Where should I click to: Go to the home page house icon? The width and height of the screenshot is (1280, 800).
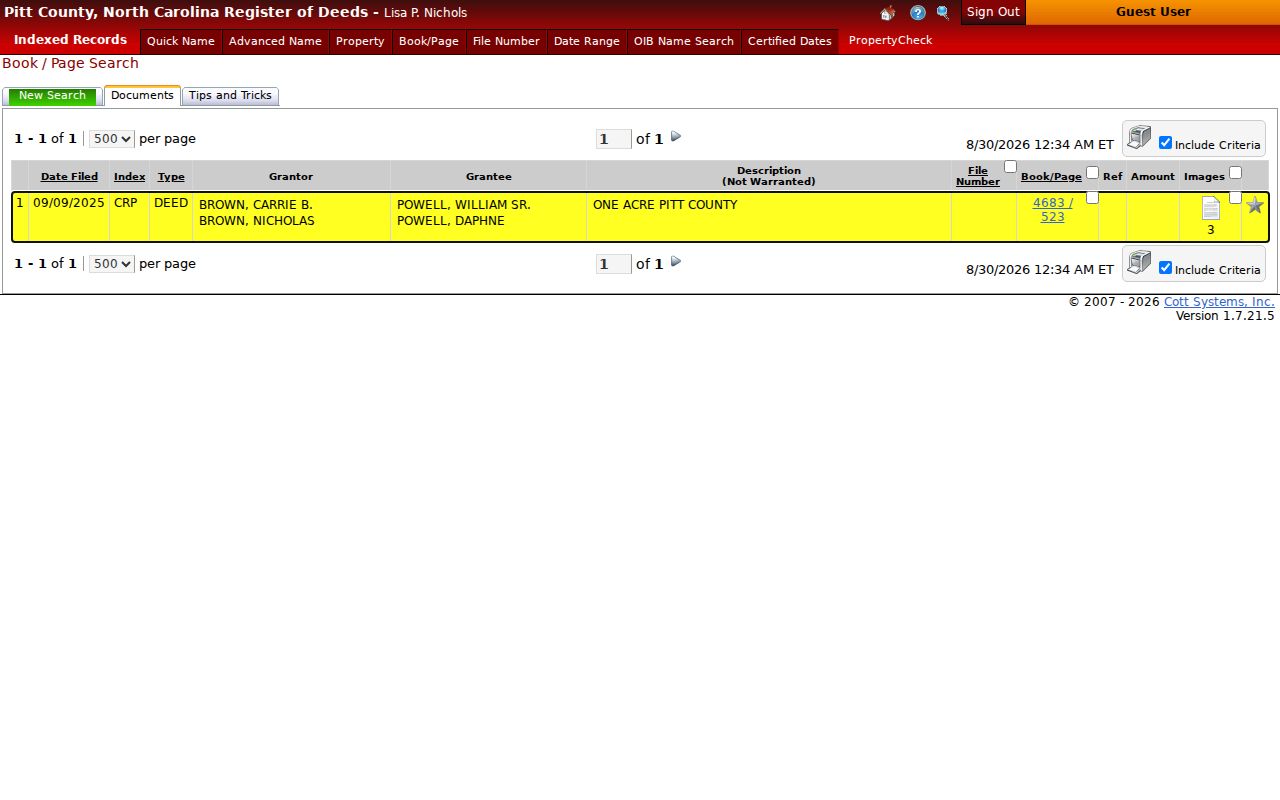click(x=888, y=13)
